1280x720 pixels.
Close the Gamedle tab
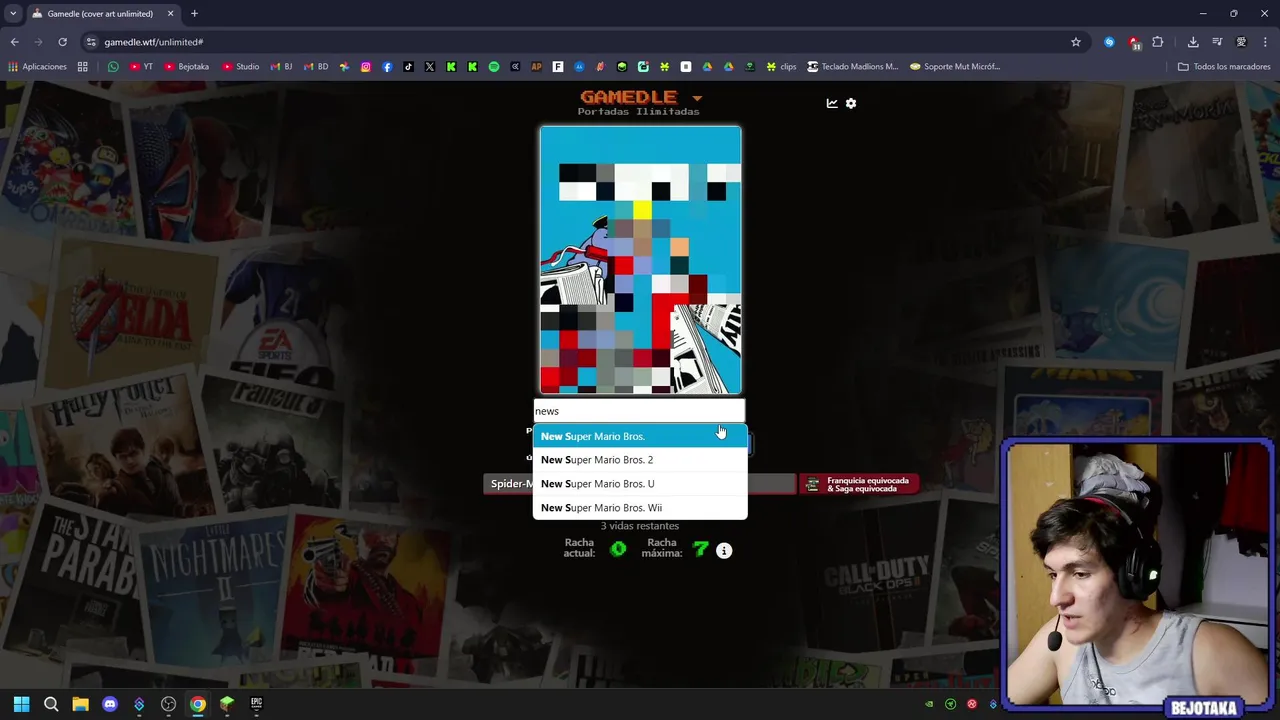click(x=170, y=14)
